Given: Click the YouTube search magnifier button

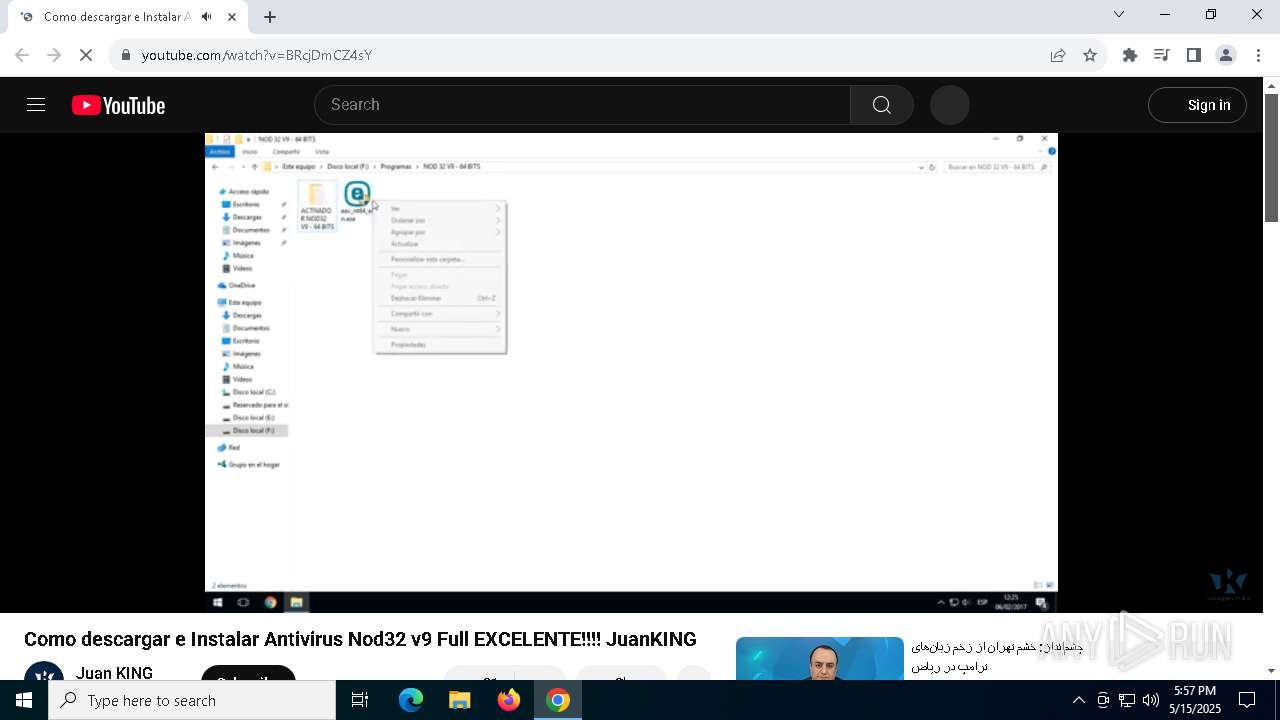Looking at the screenshot, I should [x=881, y=105].
